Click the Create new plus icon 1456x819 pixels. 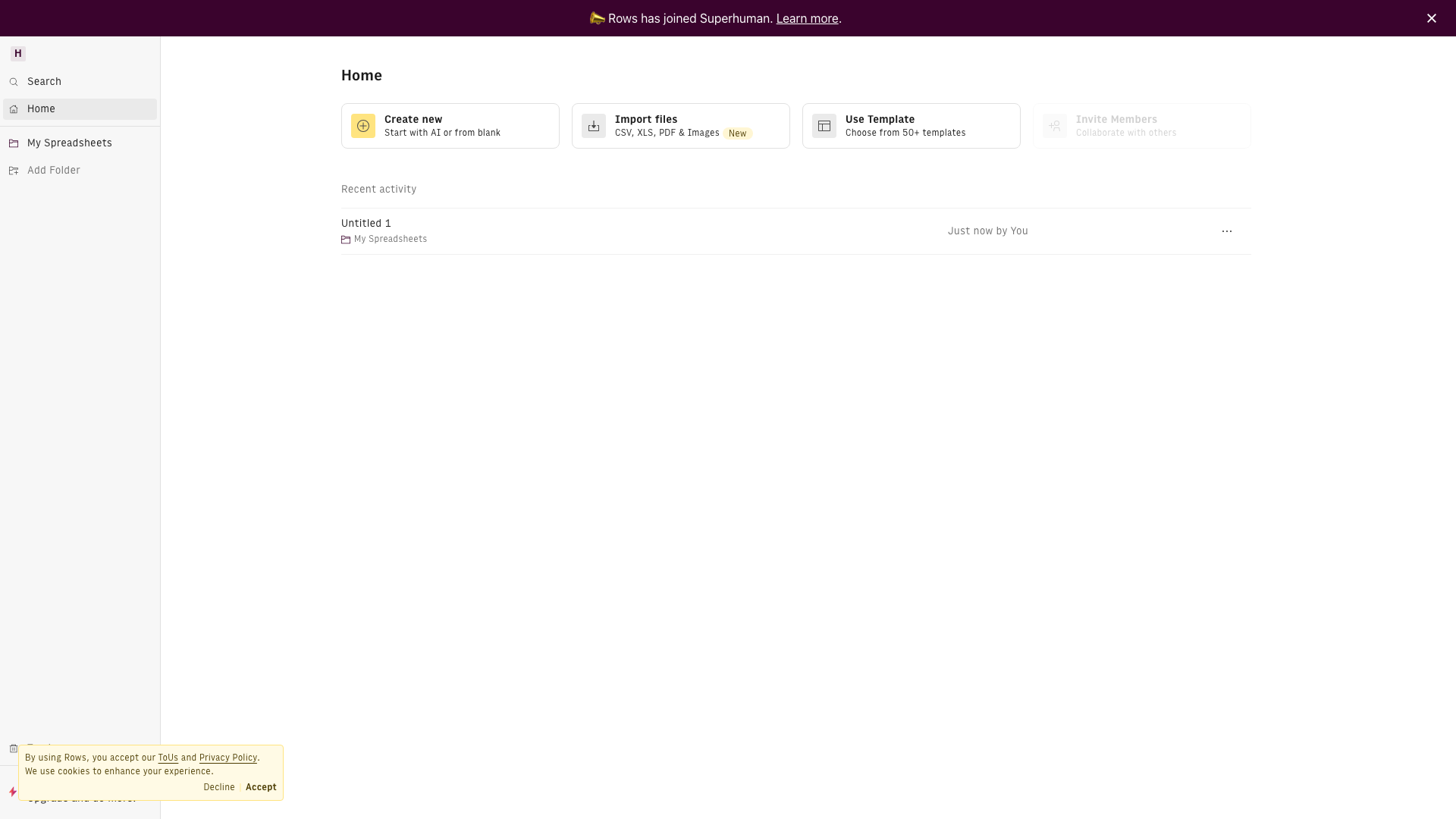coord(362,126)
